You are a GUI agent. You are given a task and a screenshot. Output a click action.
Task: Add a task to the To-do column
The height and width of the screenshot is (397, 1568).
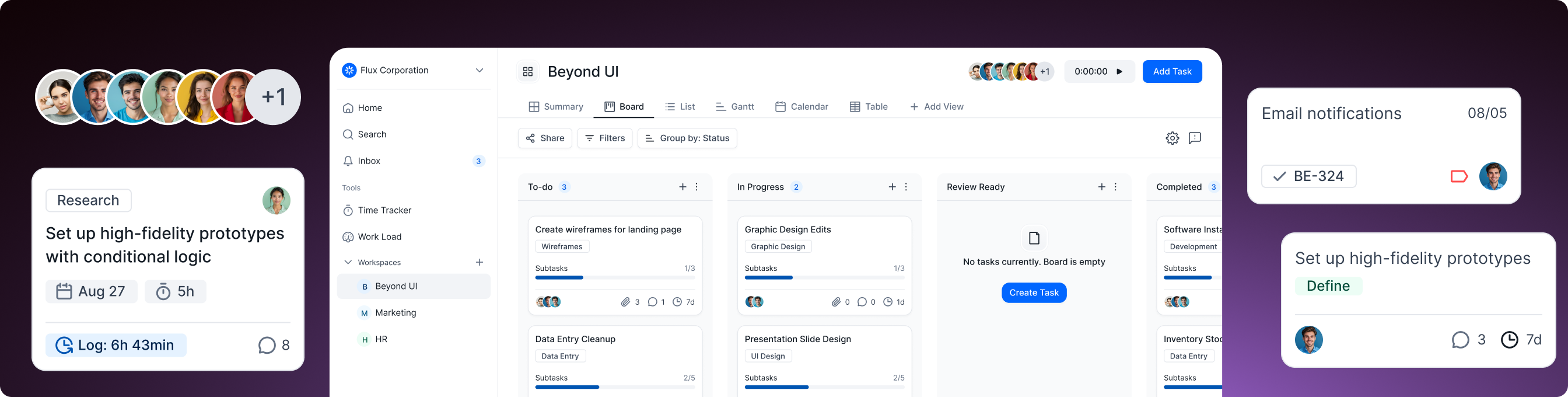[x=682, y=187]
